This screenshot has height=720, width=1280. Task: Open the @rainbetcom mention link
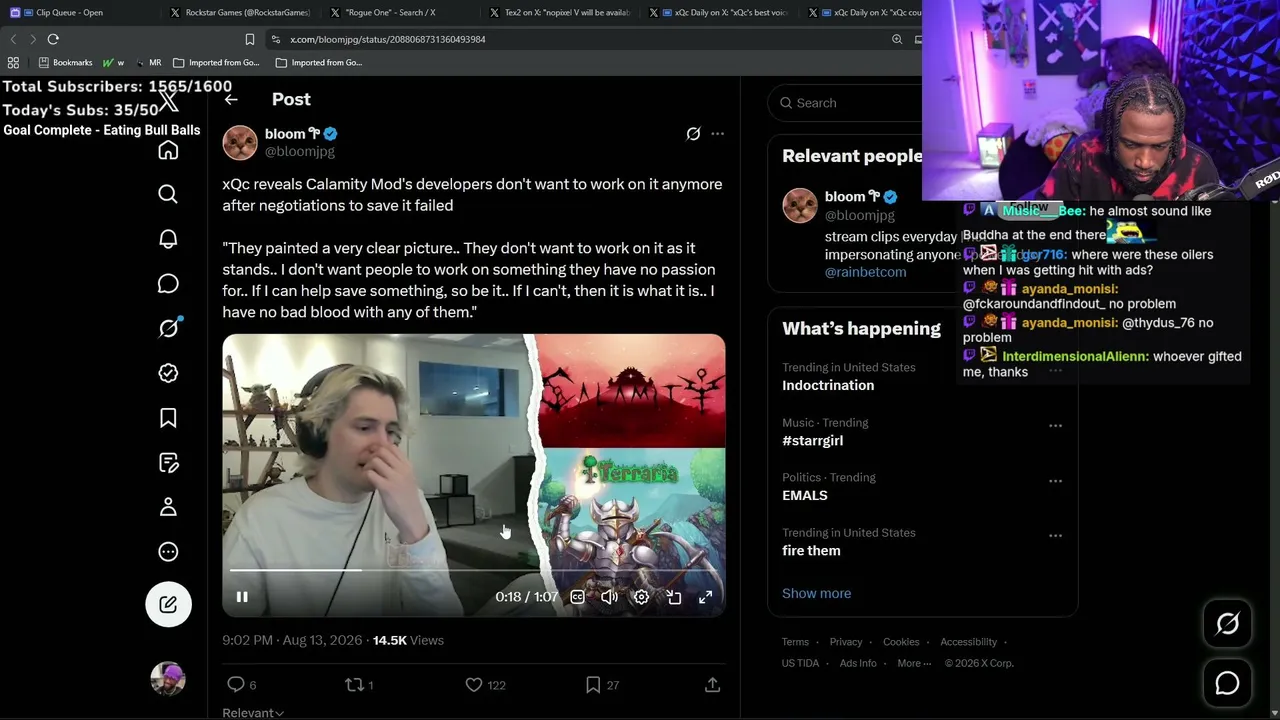(865, 272)
